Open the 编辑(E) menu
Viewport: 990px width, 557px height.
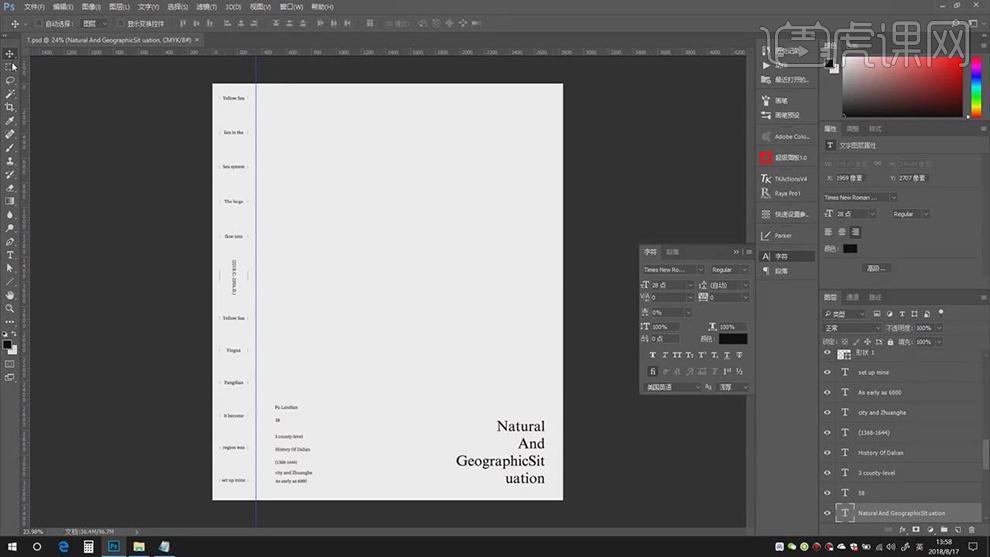63,7
